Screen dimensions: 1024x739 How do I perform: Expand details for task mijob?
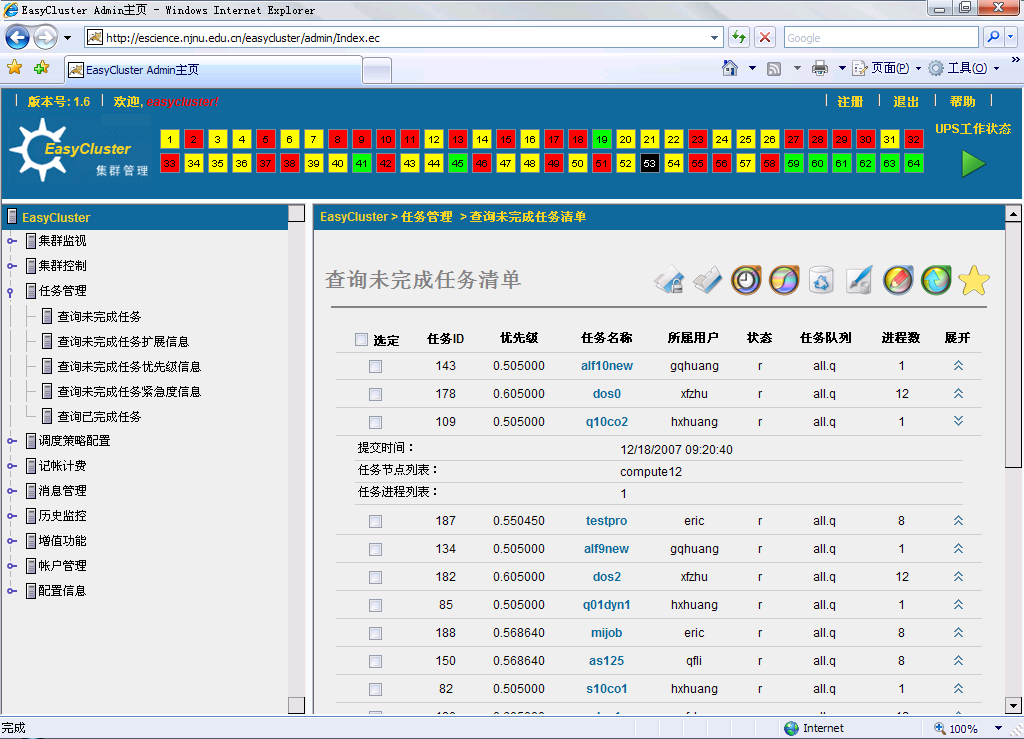point(958,633)
